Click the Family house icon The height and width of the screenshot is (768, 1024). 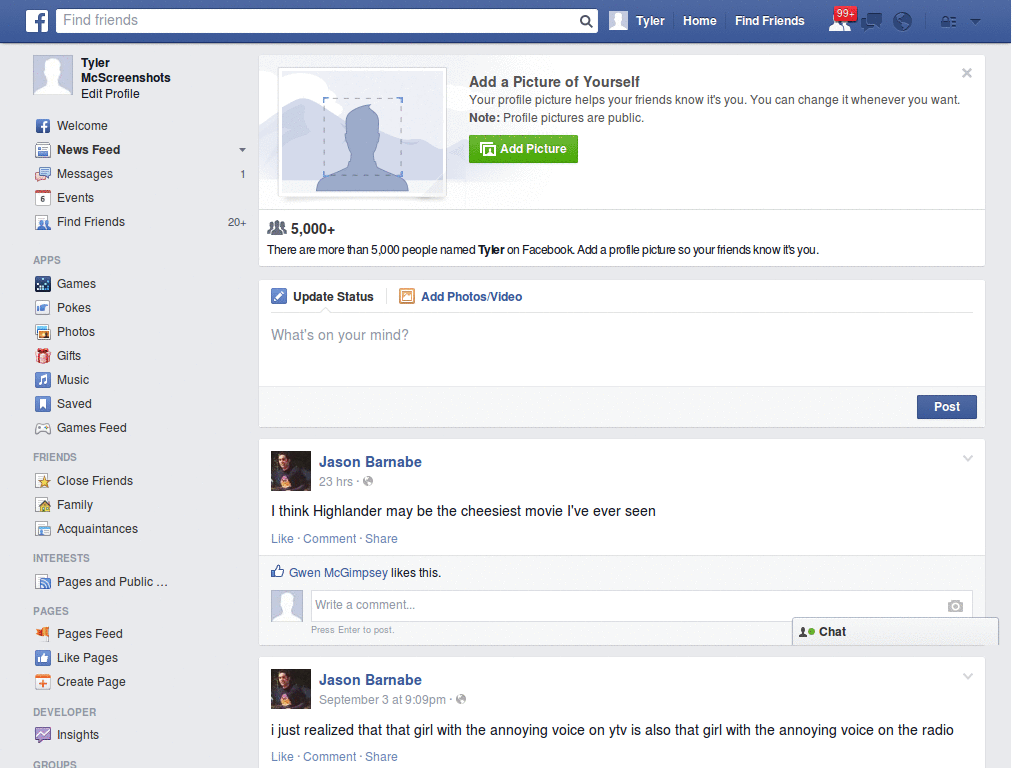[x=42, y=505]
